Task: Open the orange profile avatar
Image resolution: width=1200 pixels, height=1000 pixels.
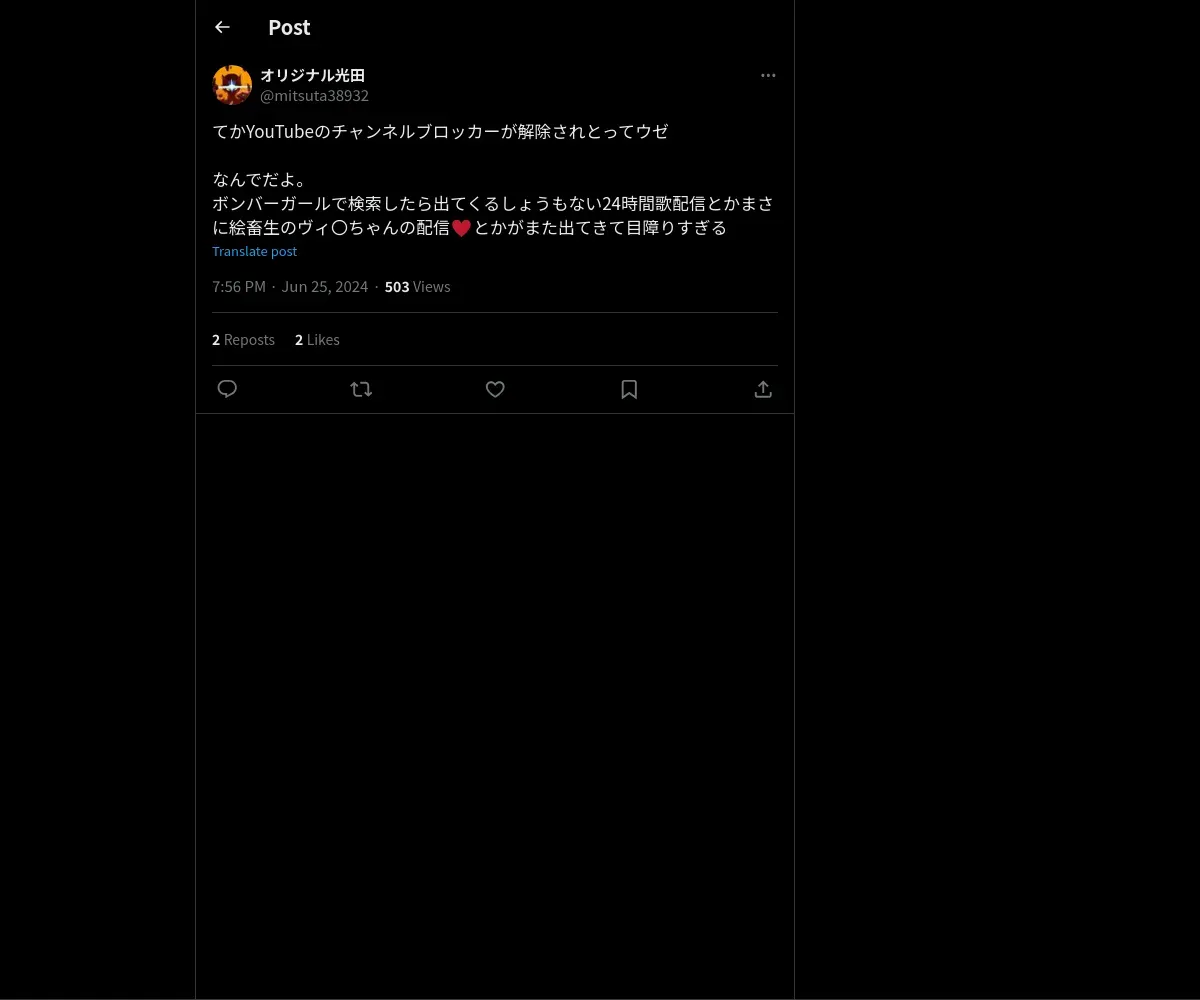Action: (x=232, y=85)
